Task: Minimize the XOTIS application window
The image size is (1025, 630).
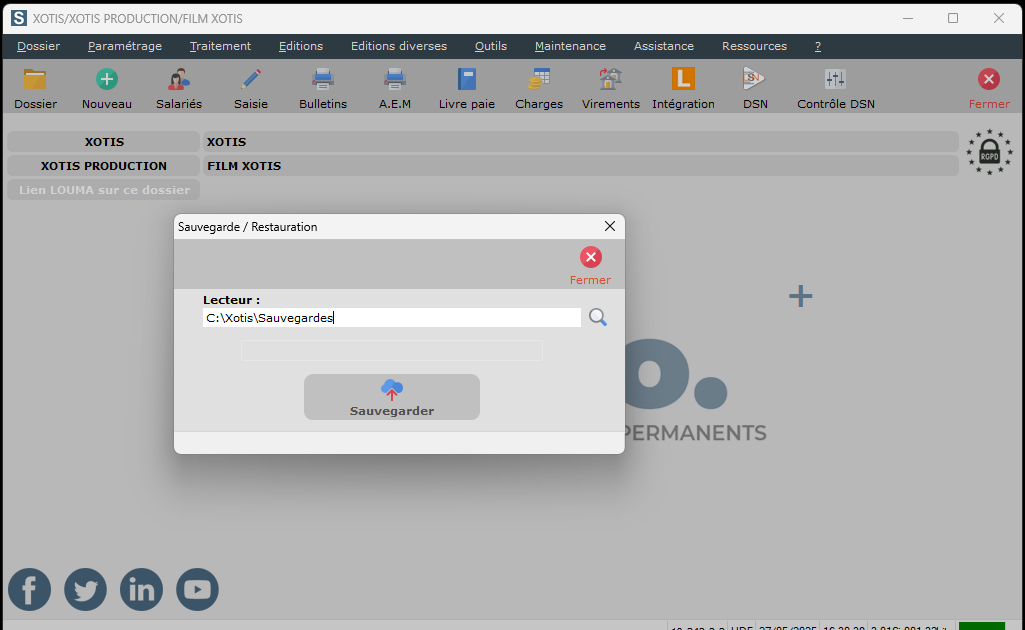Action: 908,18
